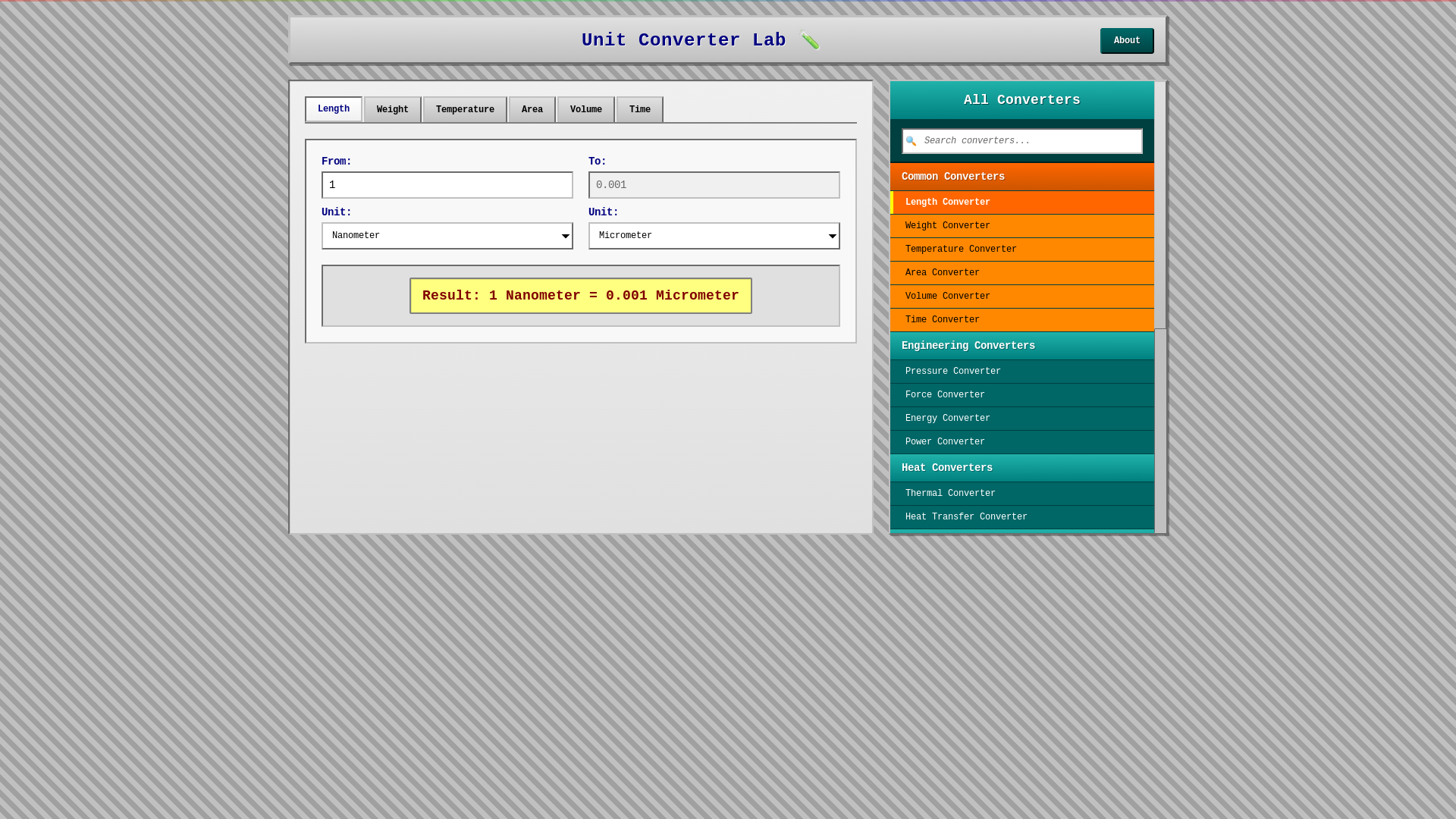The width and height of the screenshot is (1456, 819).
Task: Collapse the Common Converters section
Action: click(x=1022, y=177)
